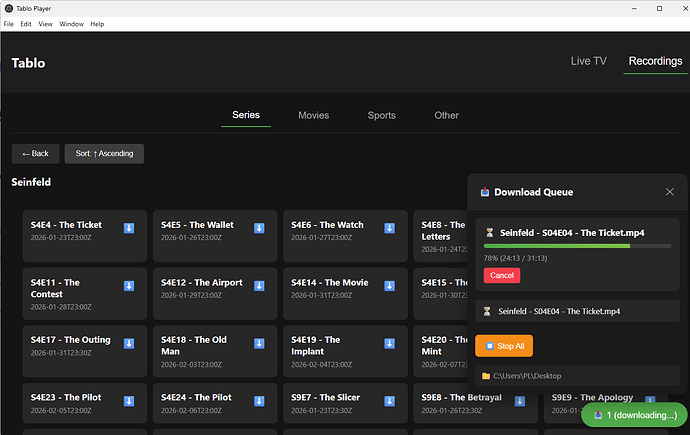Switch to the Recordings tab

pyautogui.click(x=655, y=61)
